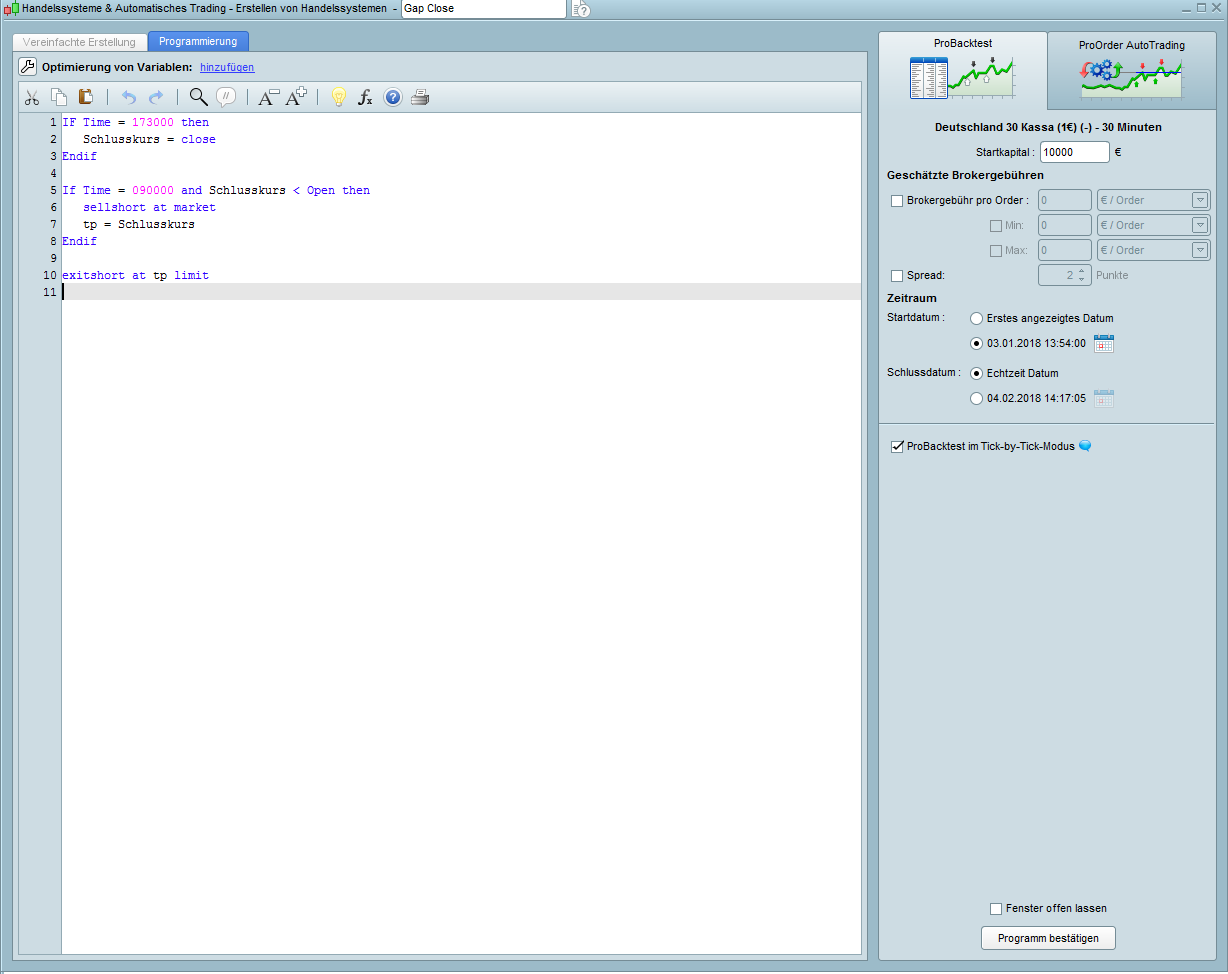Click the copy icon in editor toolbar
This screenshot has width=1228, height=974.
(x=59, y=97)
